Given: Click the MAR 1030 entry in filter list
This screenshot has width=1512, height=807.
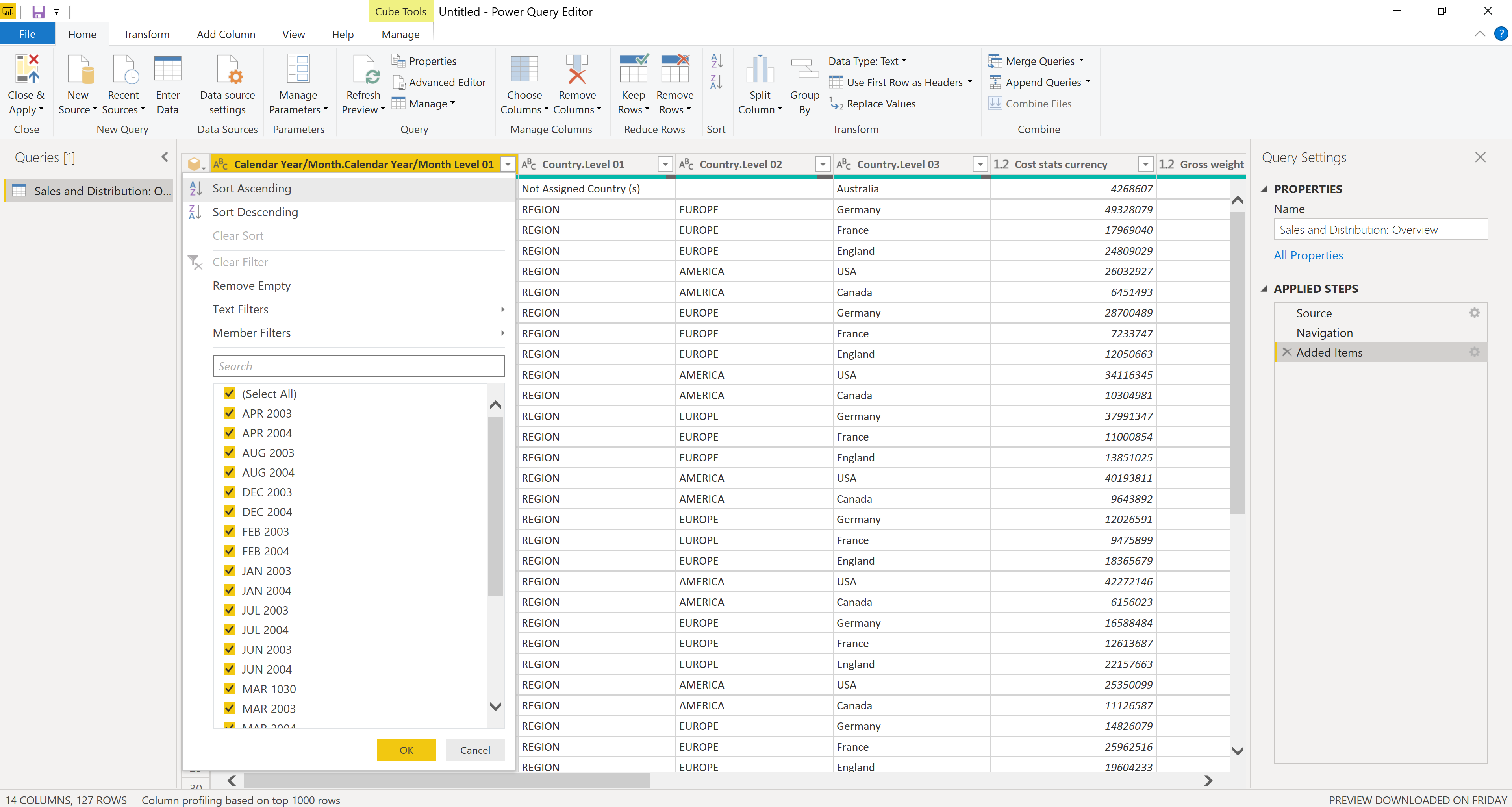Looking at the screenshot, I should (268, 688).
